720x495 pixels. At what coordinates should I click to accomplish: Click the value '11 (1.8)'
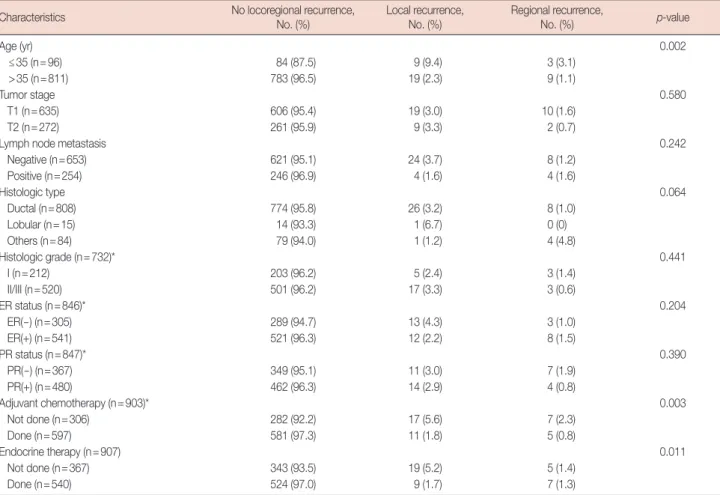[x=425, y=435]
